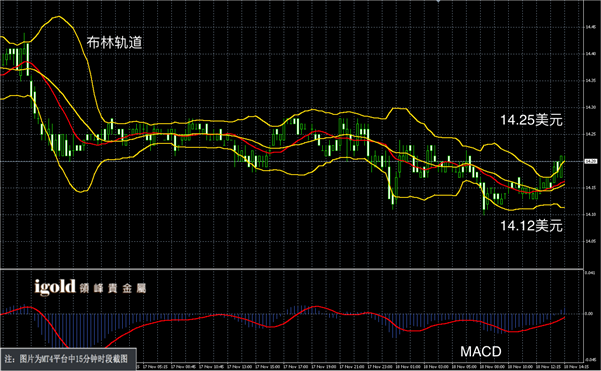Click the MACD indicator label
This screenshot has width=601, height=371.
(481, 351)
